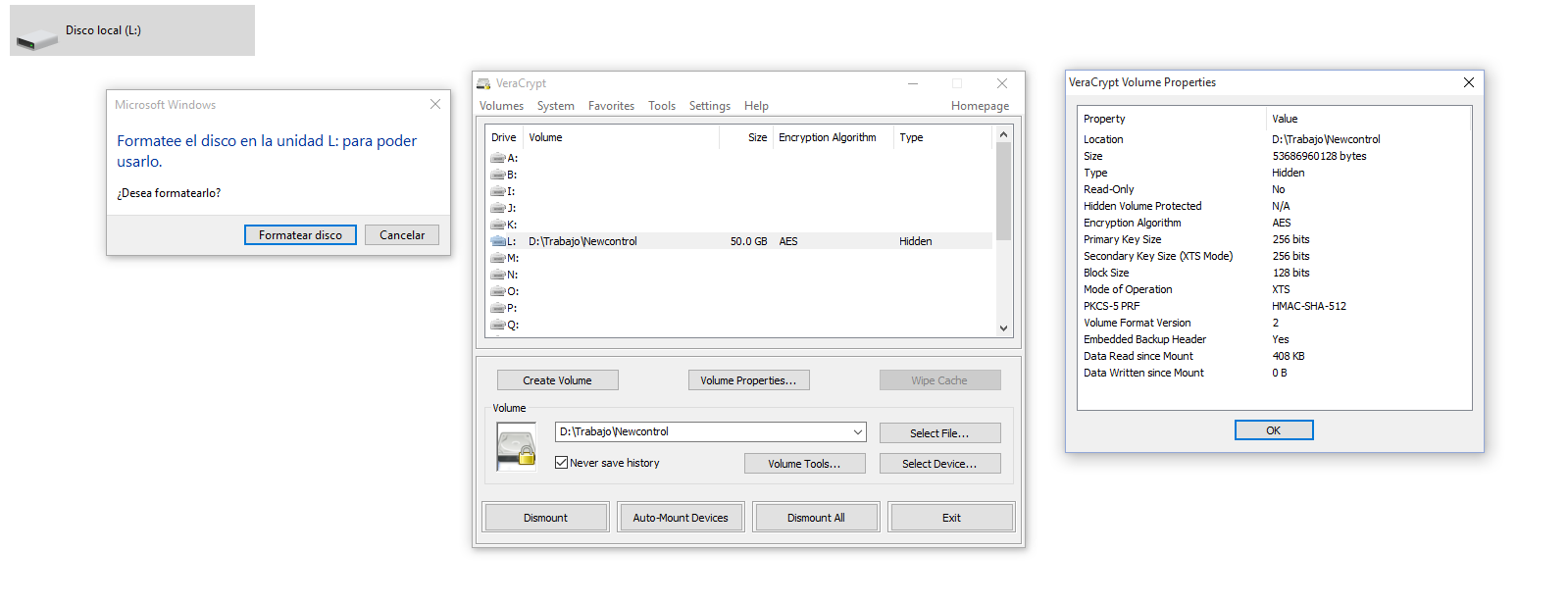Click the Embedded Backup Header row
This screenshot has width=1568, height=604.
pos(1274,339)
